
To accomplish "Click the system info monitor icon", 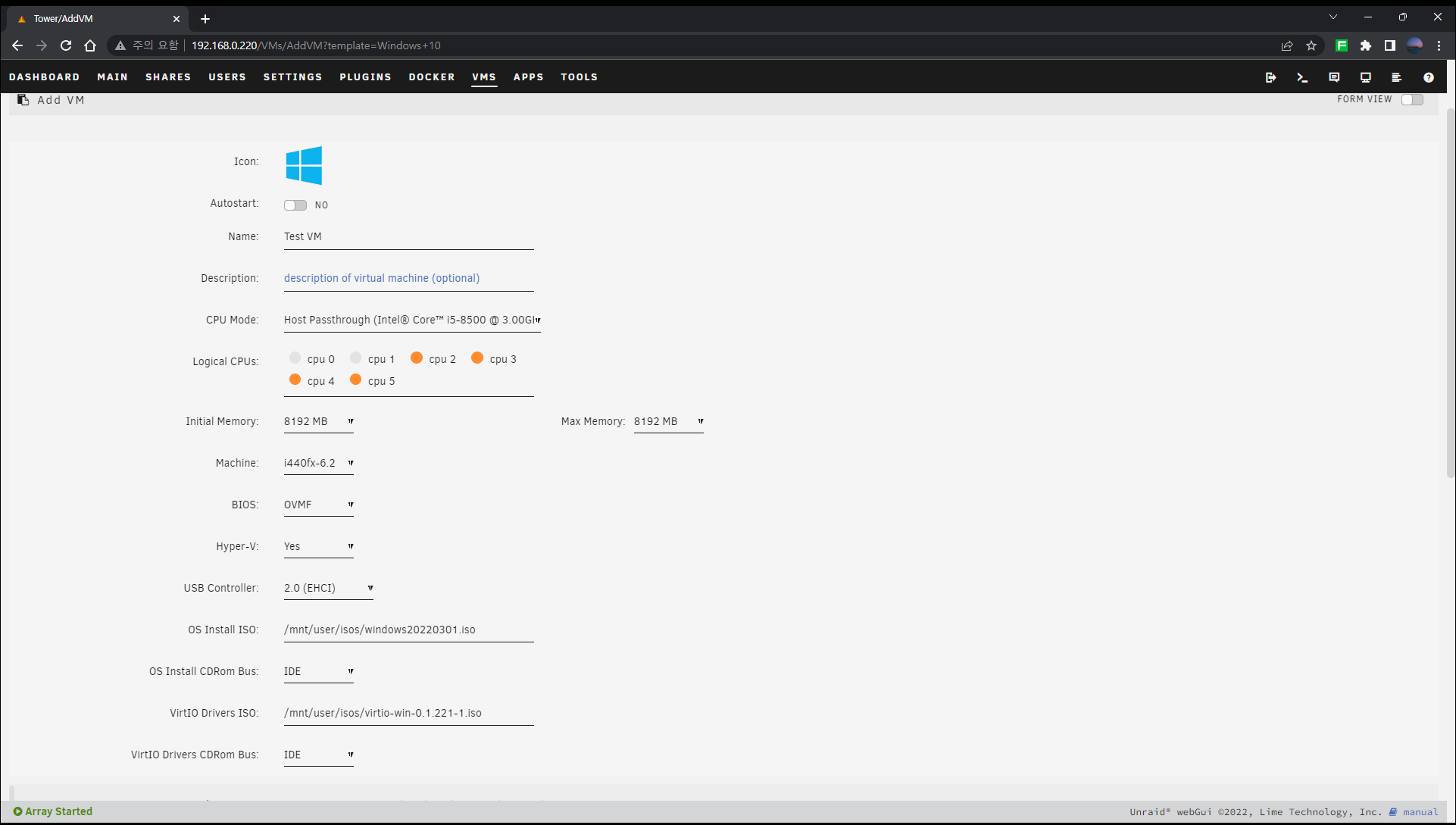I will [1365, 77].
